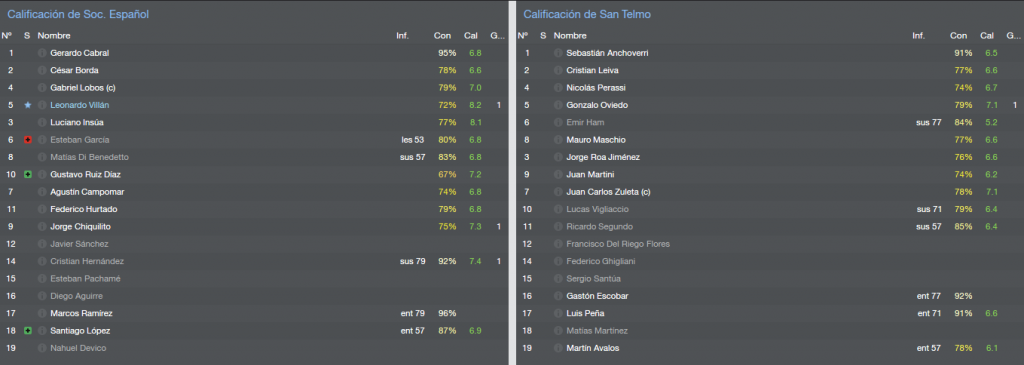Click the info icon beside Gerardo Cabral
This screenshot has height=365, width=1024.
[42, 53]
